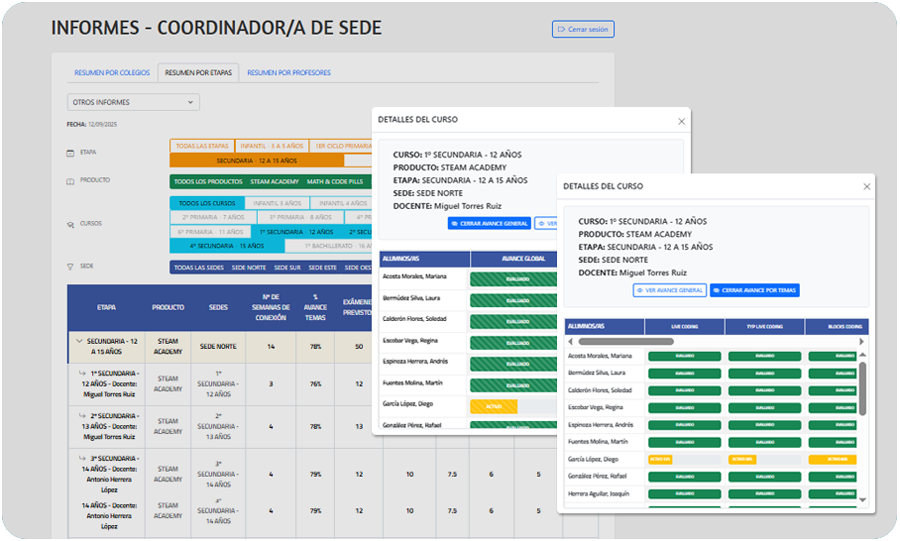Toggle the Sede Norte filter chip
The height and width of the screenshot is (541, 900).
(x=249, y=268)
